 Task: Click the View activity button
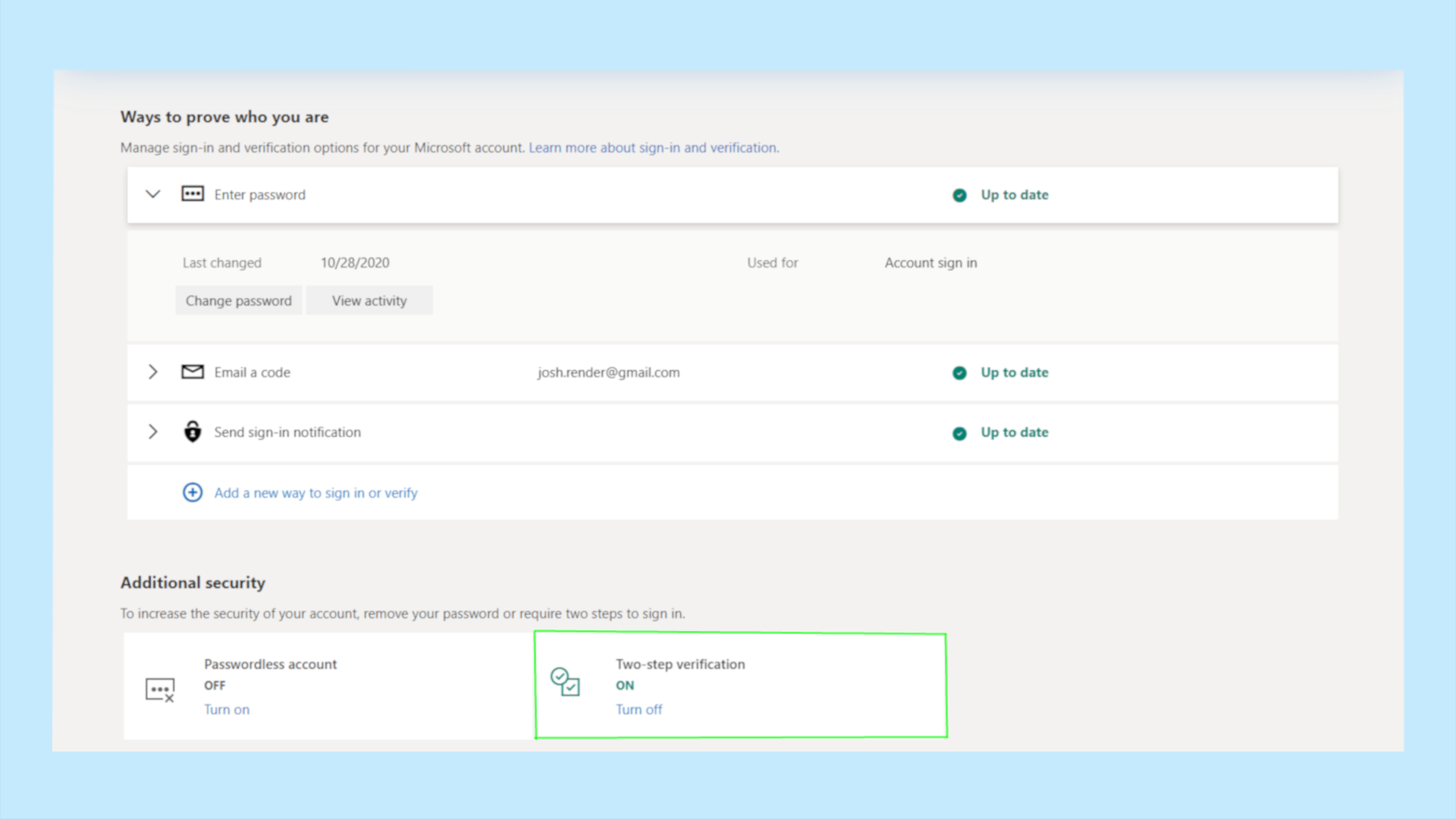(369, 300)
